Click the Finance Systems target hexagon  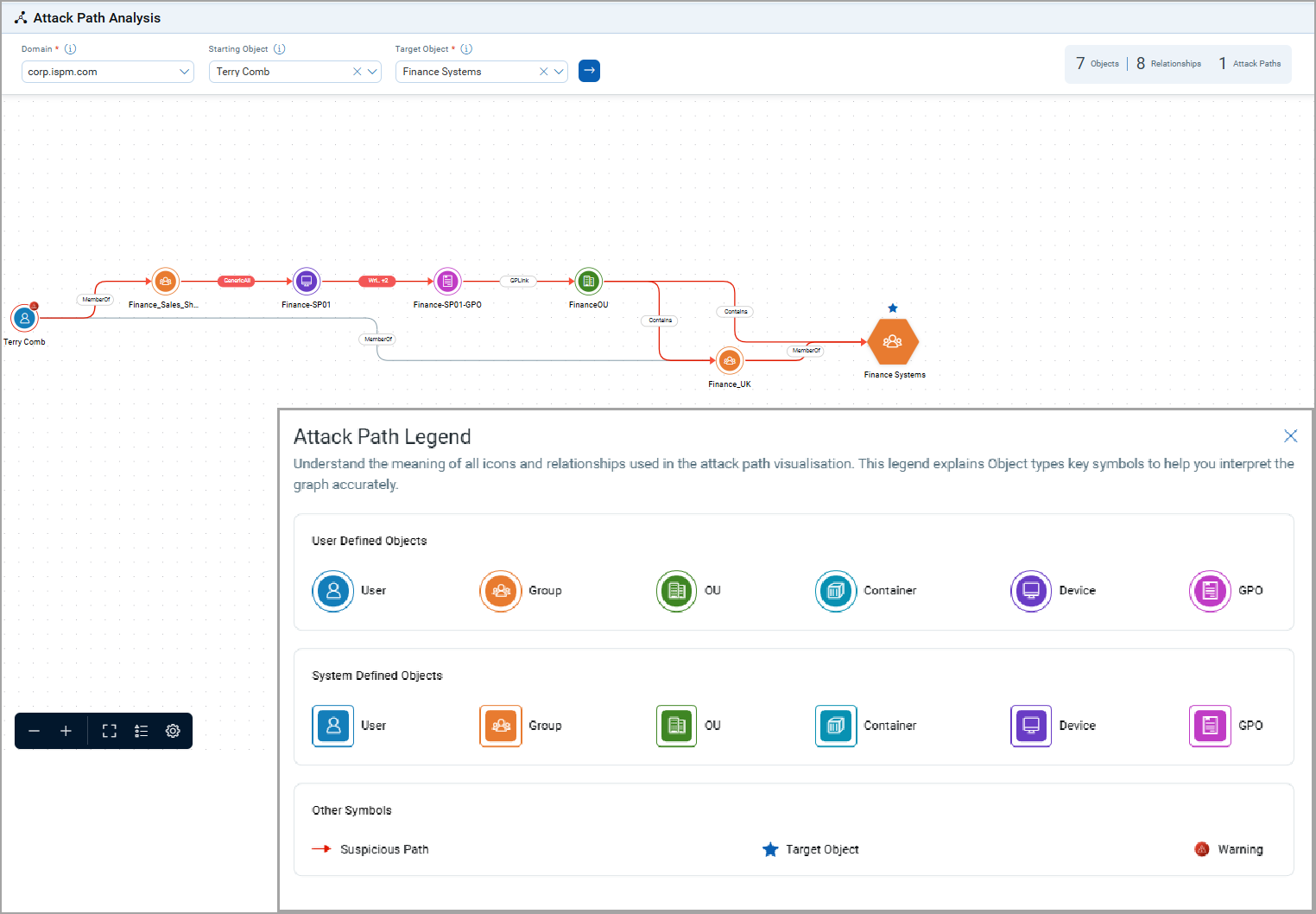(893, 341)
